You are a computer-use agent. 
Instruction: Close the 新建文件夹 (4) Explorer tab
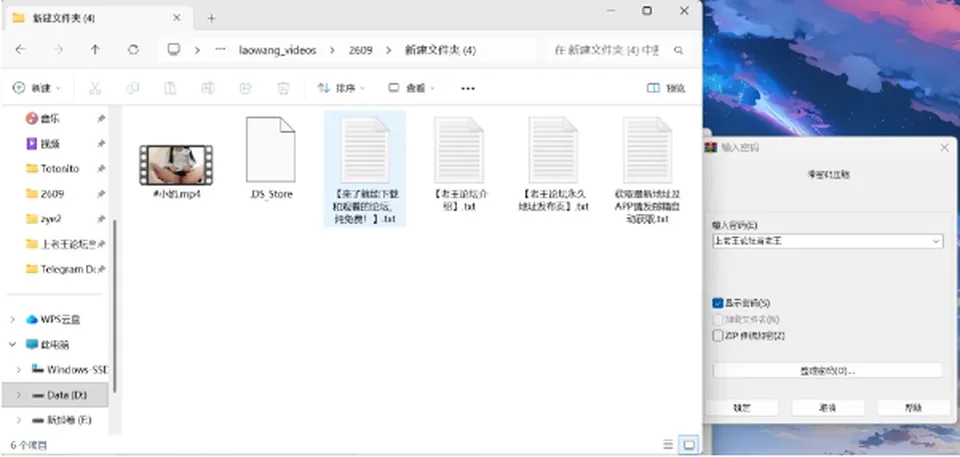176,18
